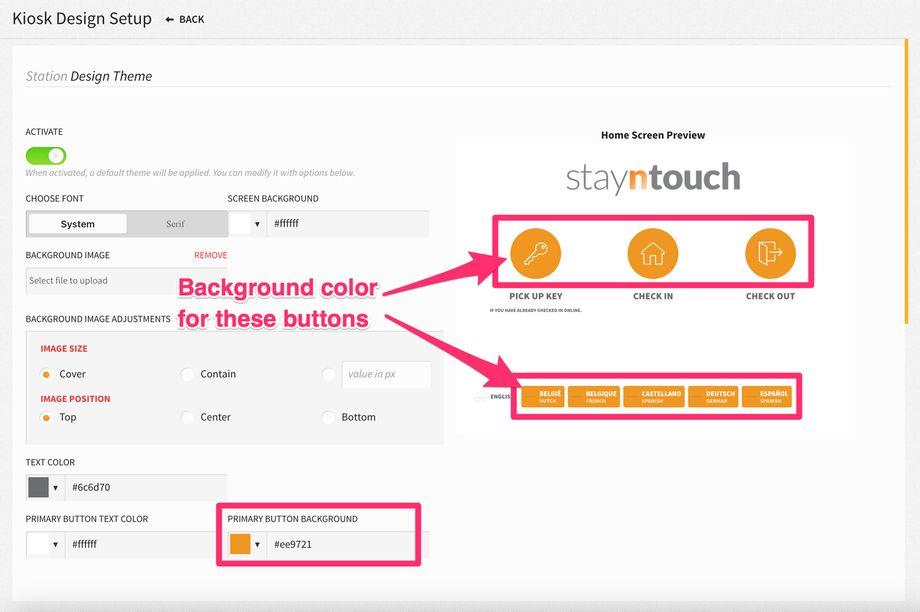Click the Select file to upload field
This screenshot has height=612, width=920.
pyautogui.click(x=126, y=280)
